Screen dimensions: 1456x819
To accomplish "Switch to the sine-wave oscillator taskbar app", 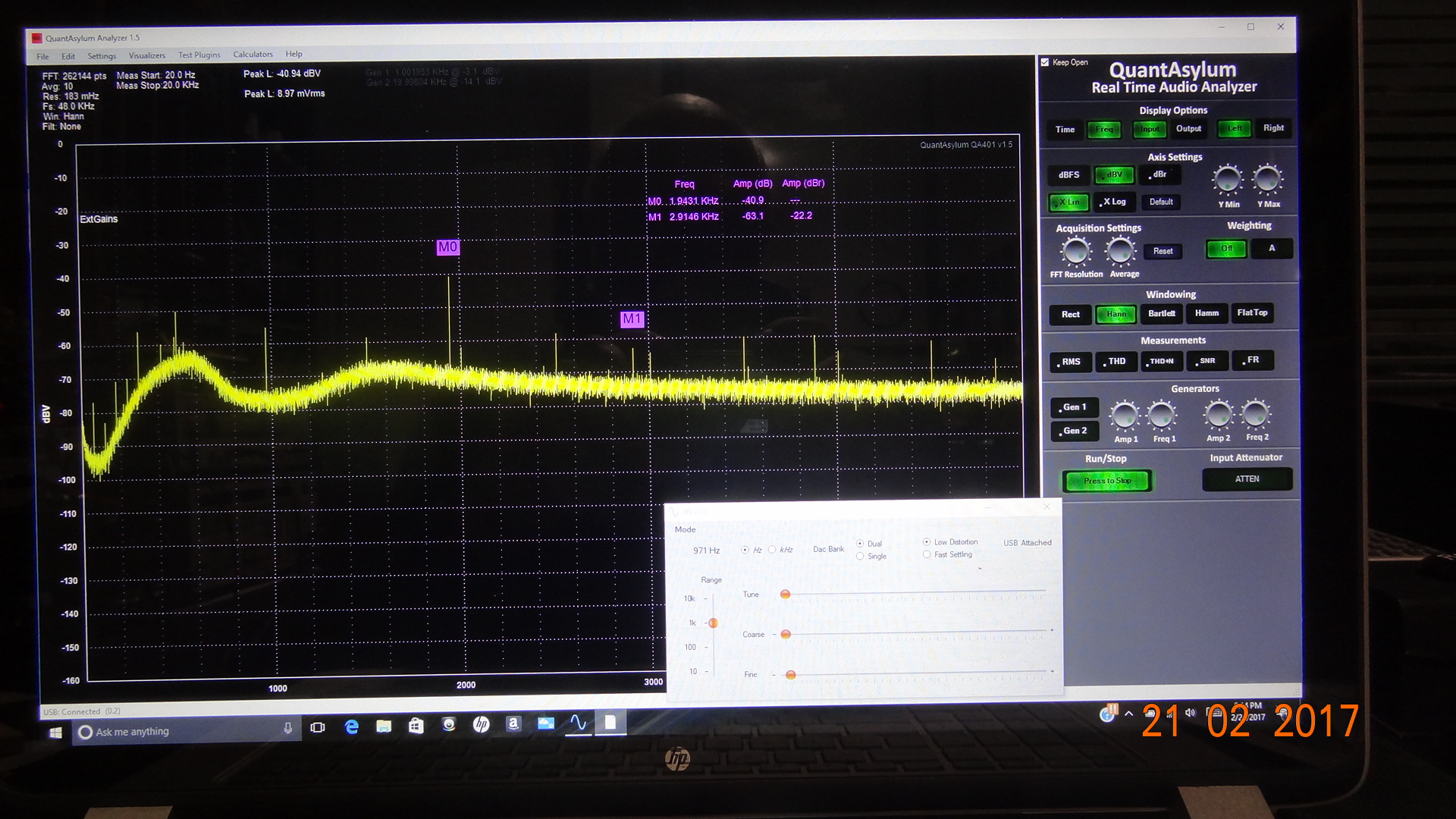I will 578,723.
